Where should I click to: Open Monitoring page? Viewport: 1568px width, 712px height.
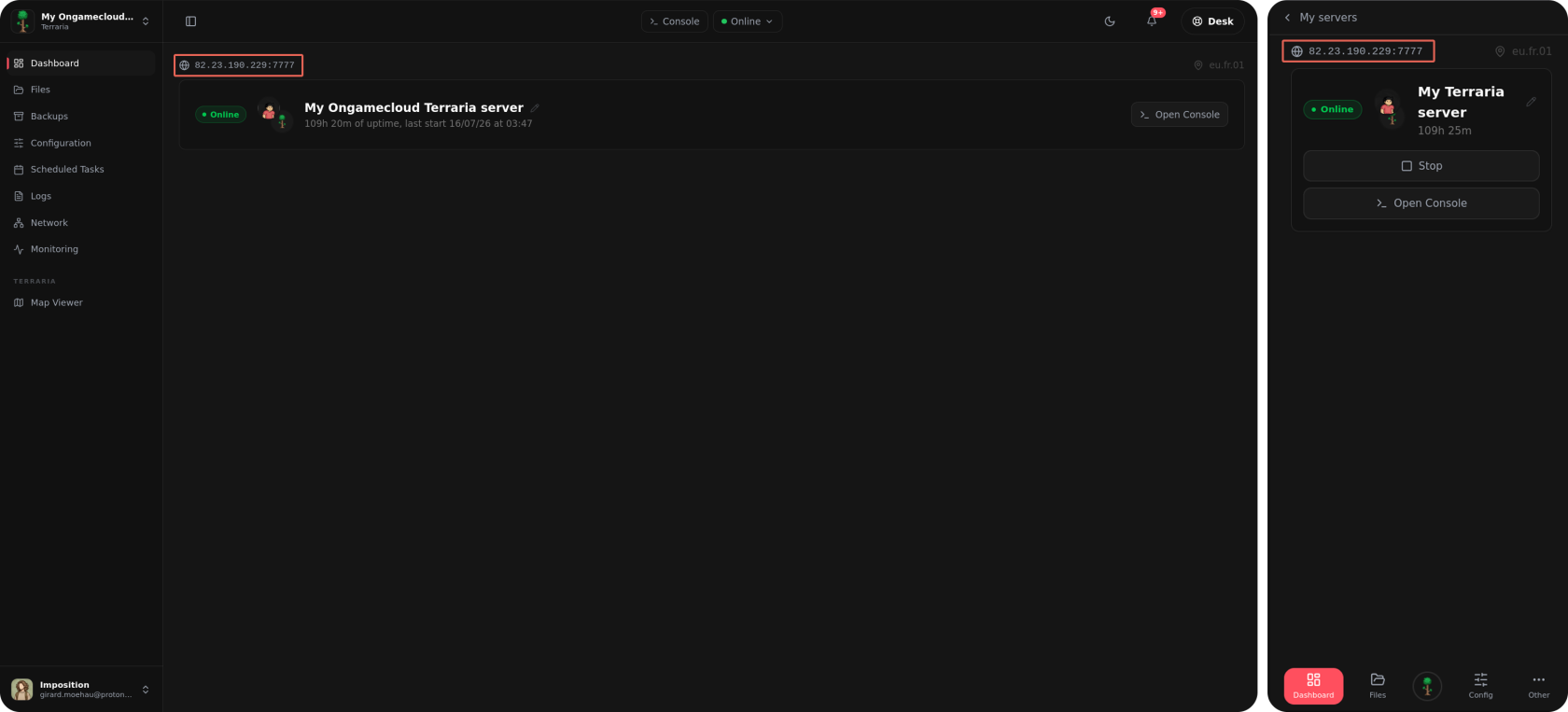pos(79,249)
